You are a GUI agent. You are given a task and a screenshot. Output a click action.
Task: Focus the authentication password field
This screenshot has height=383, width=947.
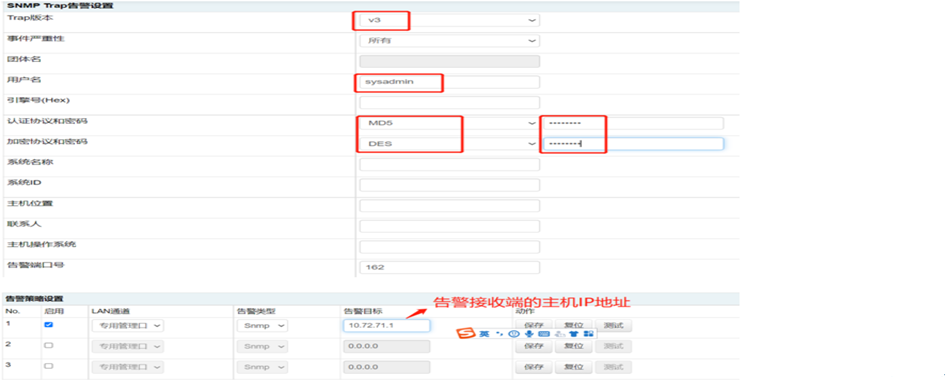click(x=633, y=123)
